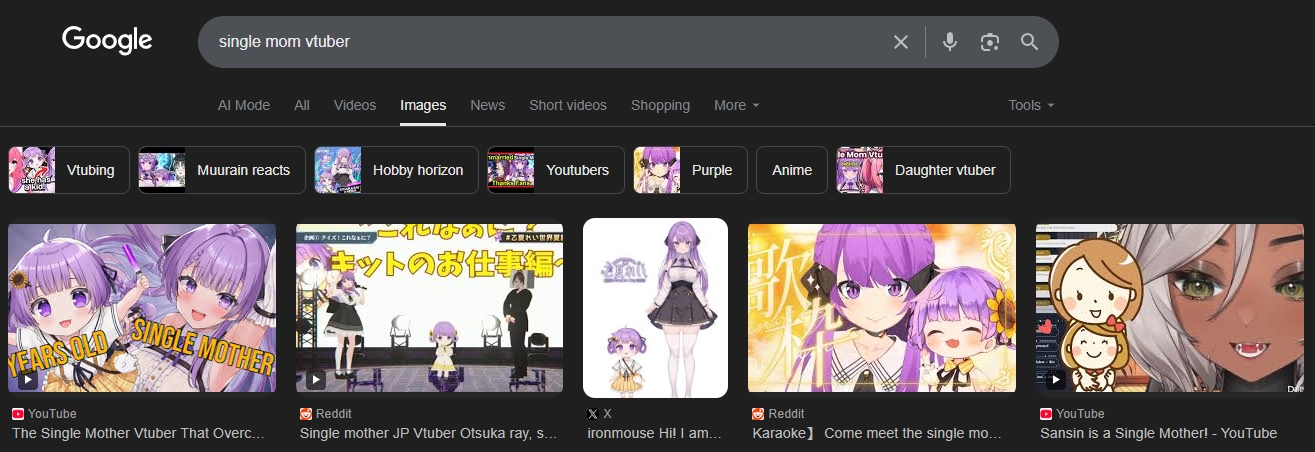
Task: Click Reddit icon under Otsuka ray result
Action: pos(306,414)
